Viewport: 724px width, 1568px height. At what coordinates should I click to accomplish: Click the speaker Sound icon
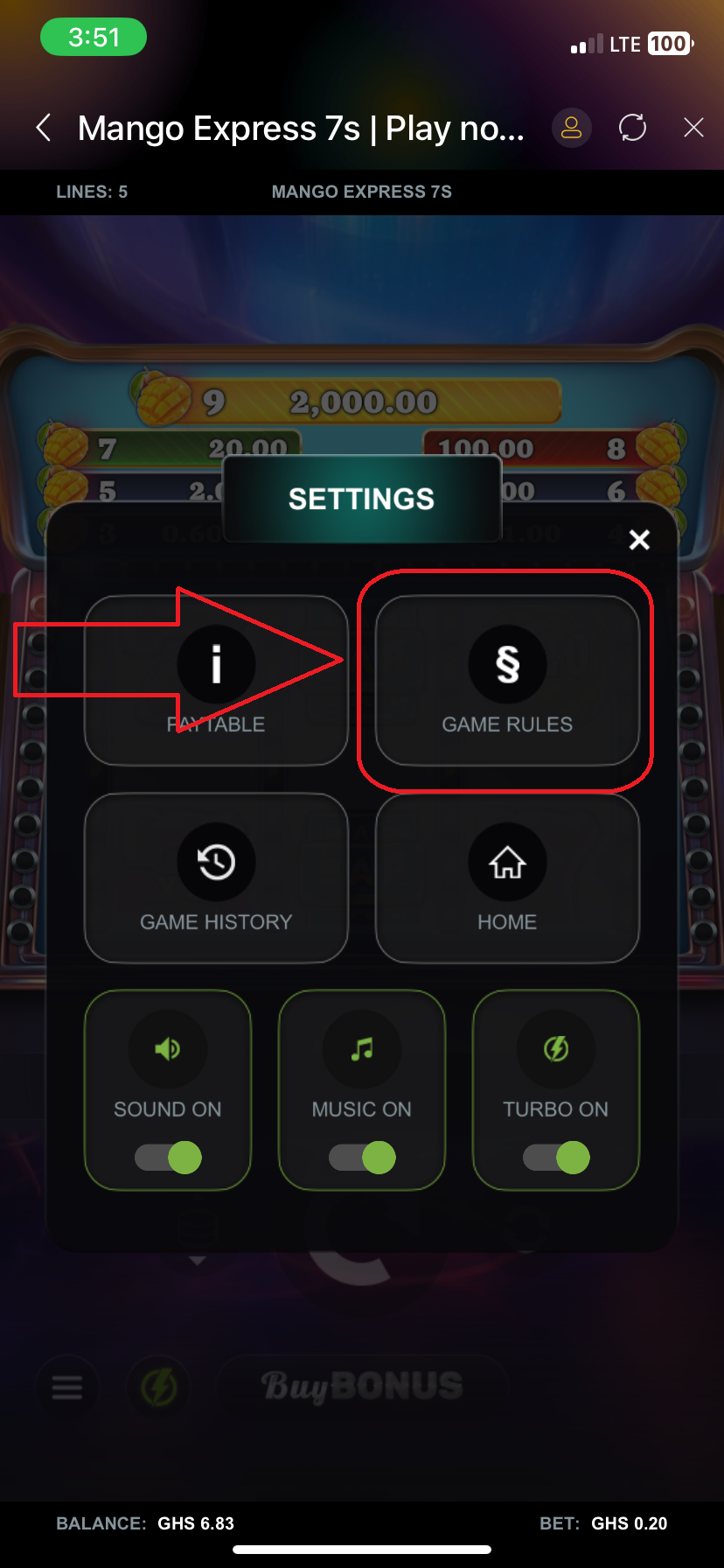click(168, 1048)
